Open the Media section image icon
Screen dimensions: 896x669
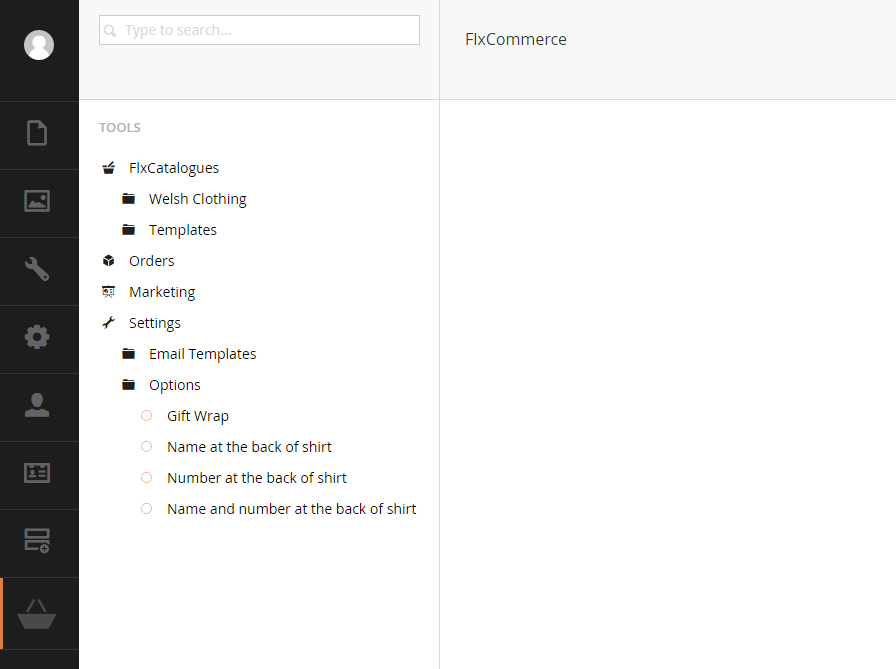click(37, 201)
